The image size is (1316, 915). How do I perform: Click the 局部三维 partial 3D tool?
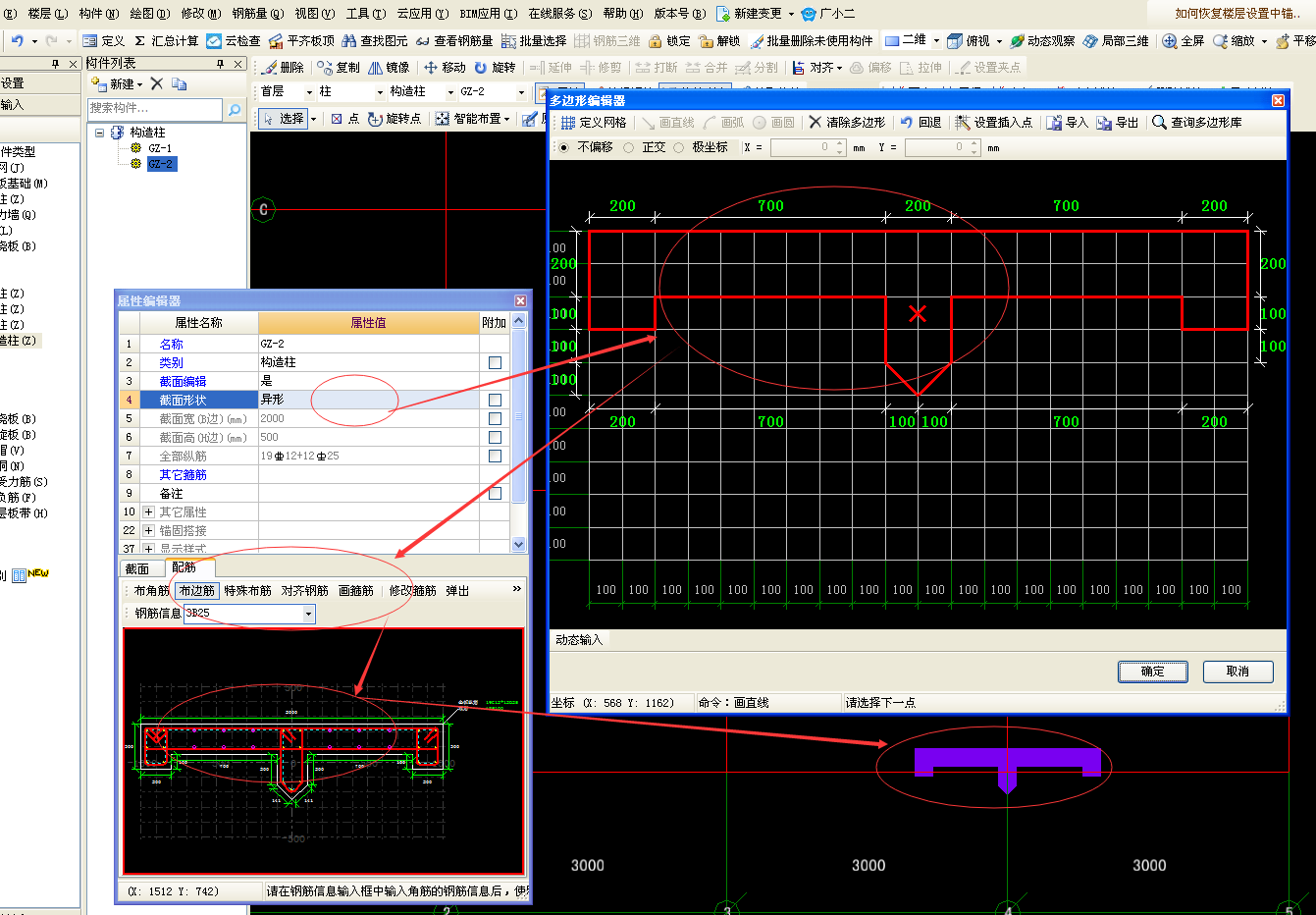pos(1116,40)
